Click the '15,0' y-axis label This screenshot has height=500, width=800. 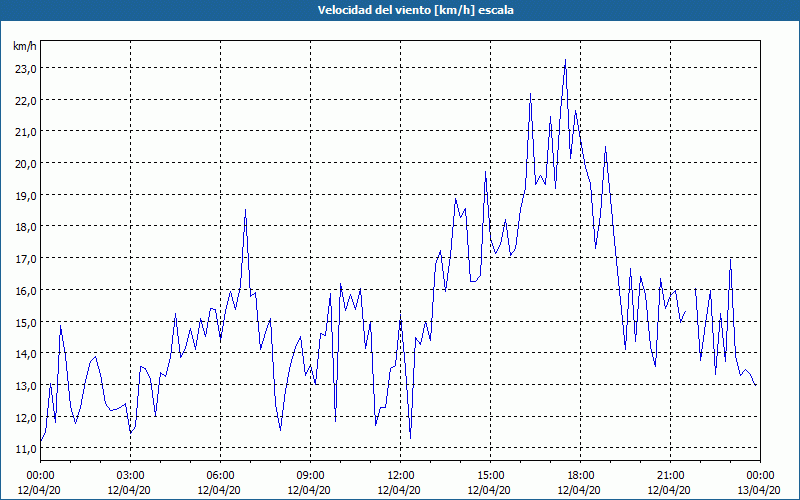click(x=26, y=322)
